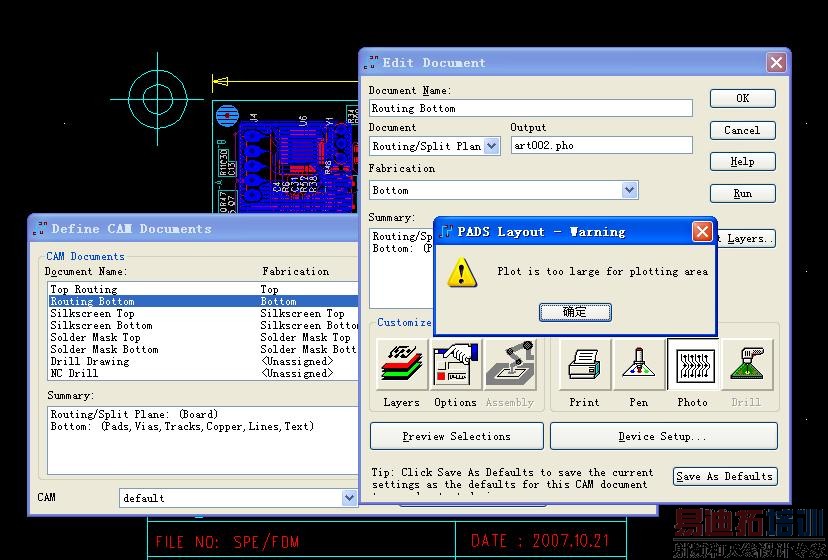Select Solder Mask Bottom document row
The image size is (828, 560).
203,349
